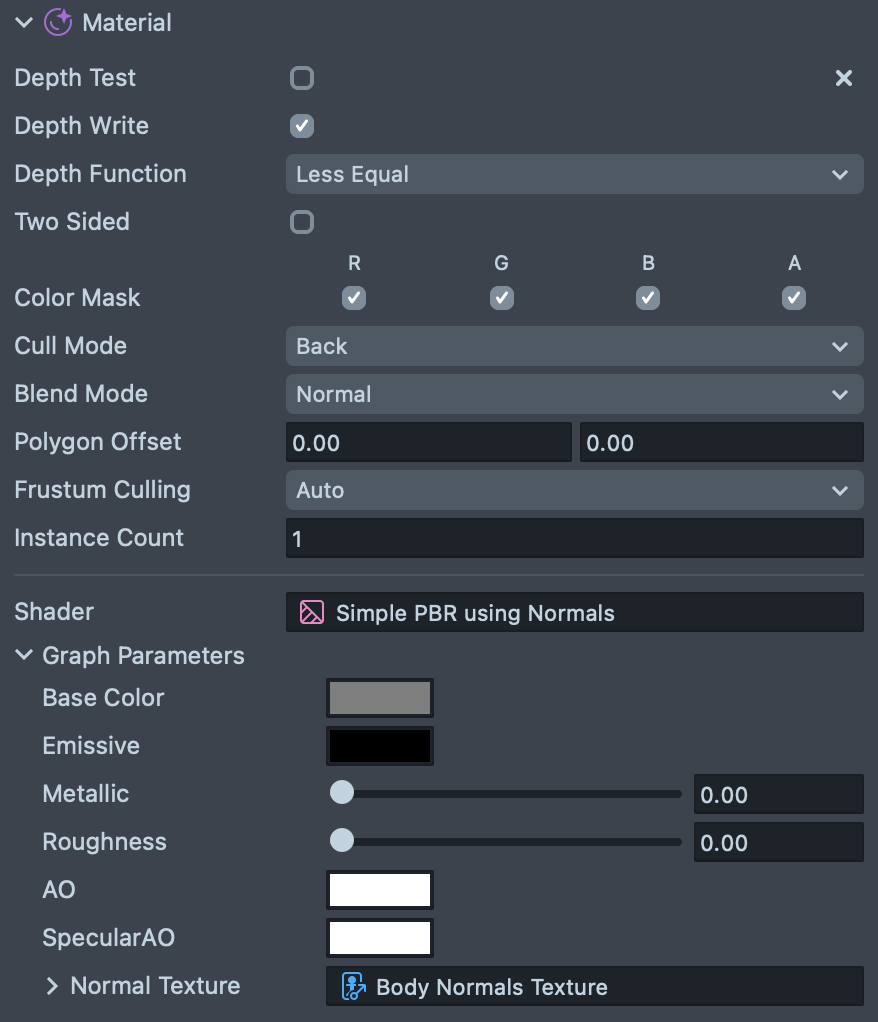Toggle the Two Sided checkbox

point(302,222)
